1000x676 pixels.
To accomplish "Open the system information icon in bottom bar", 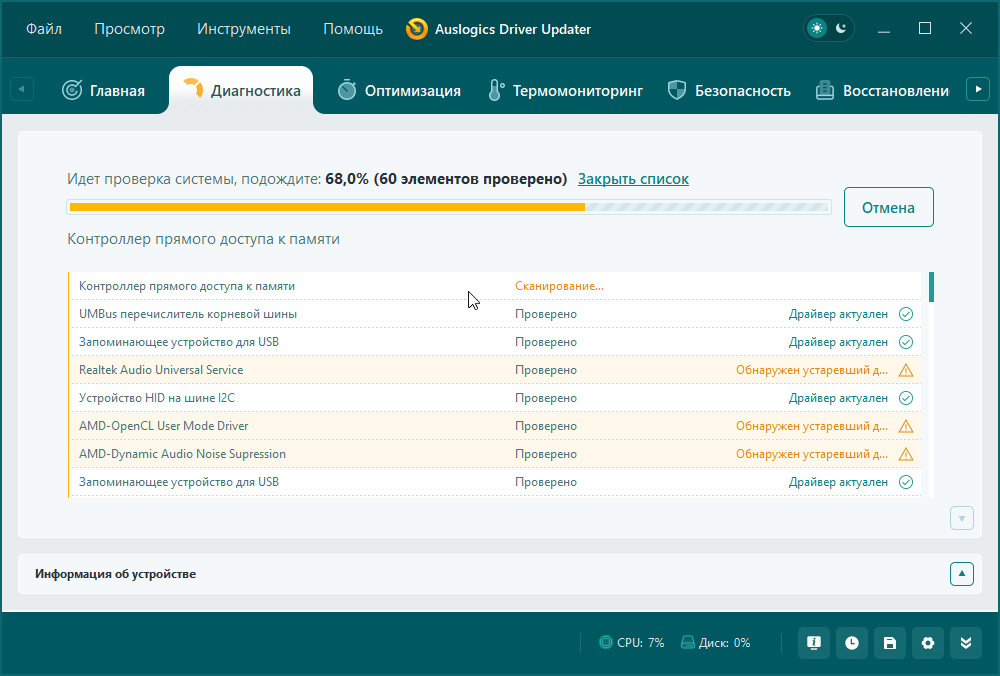I will 814,643.
